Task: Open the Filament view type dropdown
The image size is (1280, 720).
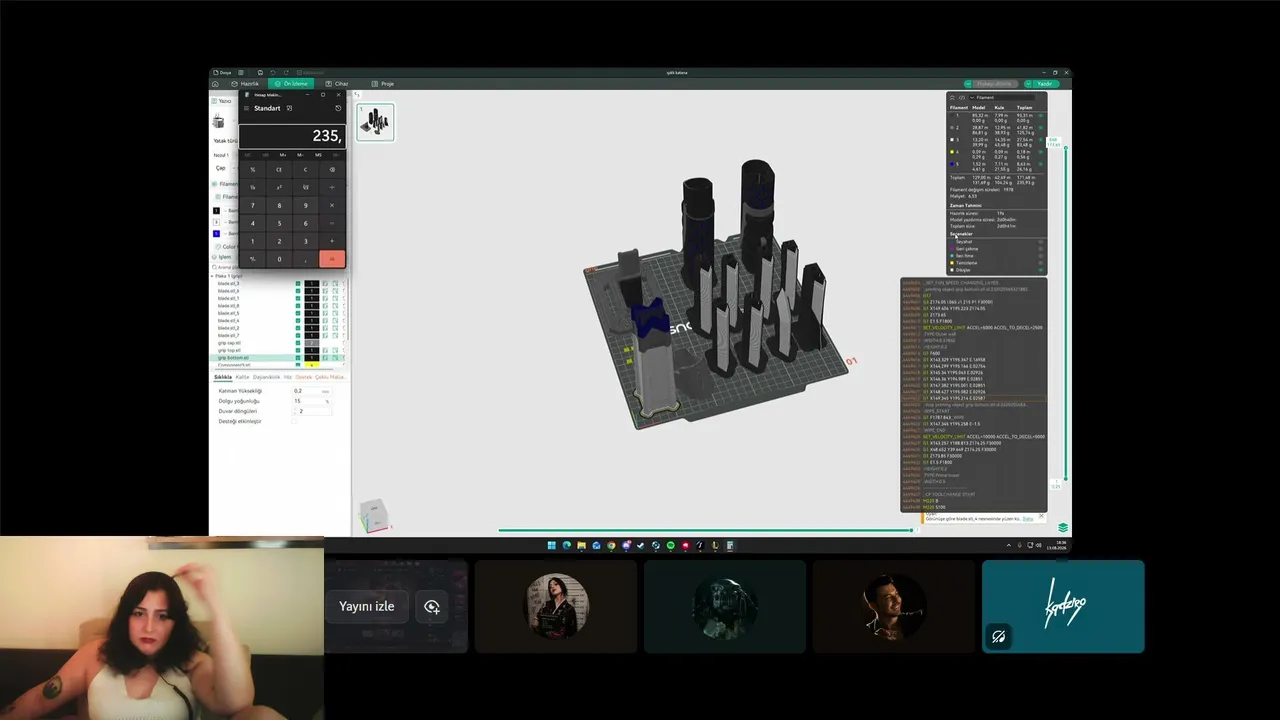Action: [1001, 97]
